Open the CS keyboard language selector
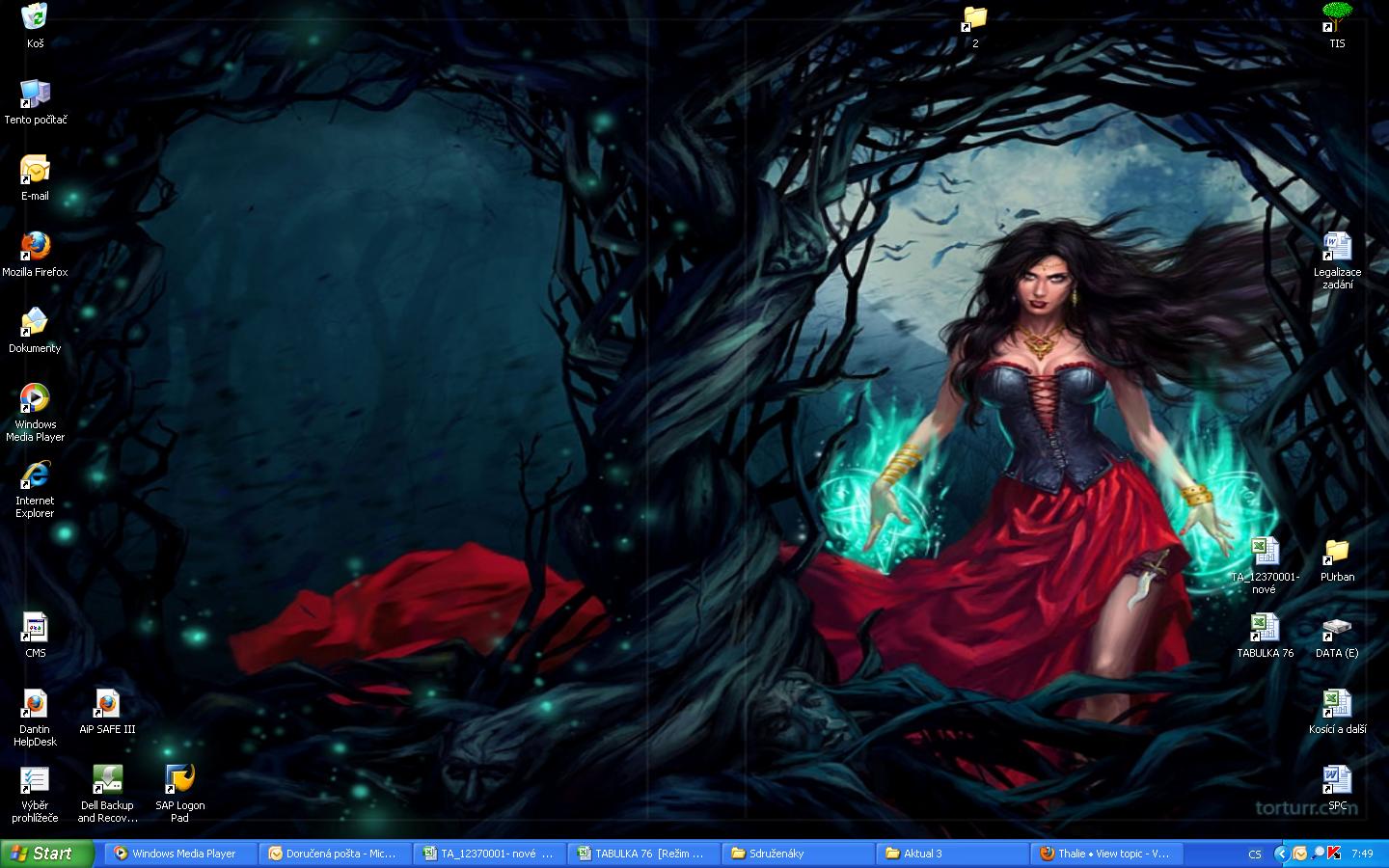This screenshot has height=868, width=1389. click(1255, 854)
